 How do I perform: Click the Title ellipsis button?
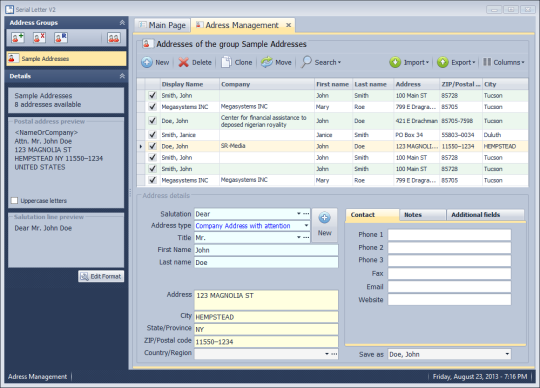(x=306, y=238)
